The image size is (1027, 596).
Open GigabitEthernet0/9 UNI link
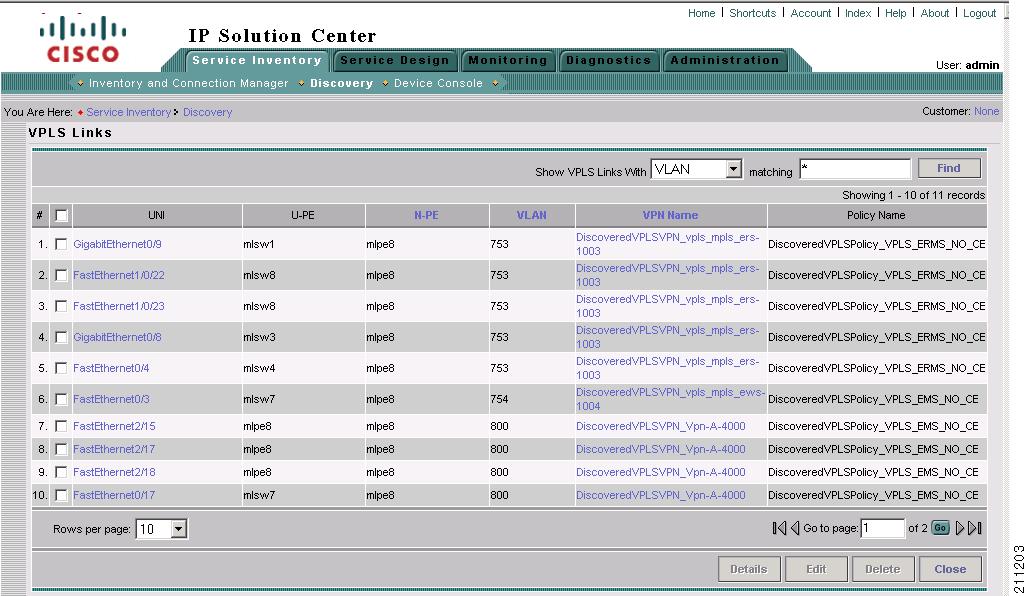[117, 244]
